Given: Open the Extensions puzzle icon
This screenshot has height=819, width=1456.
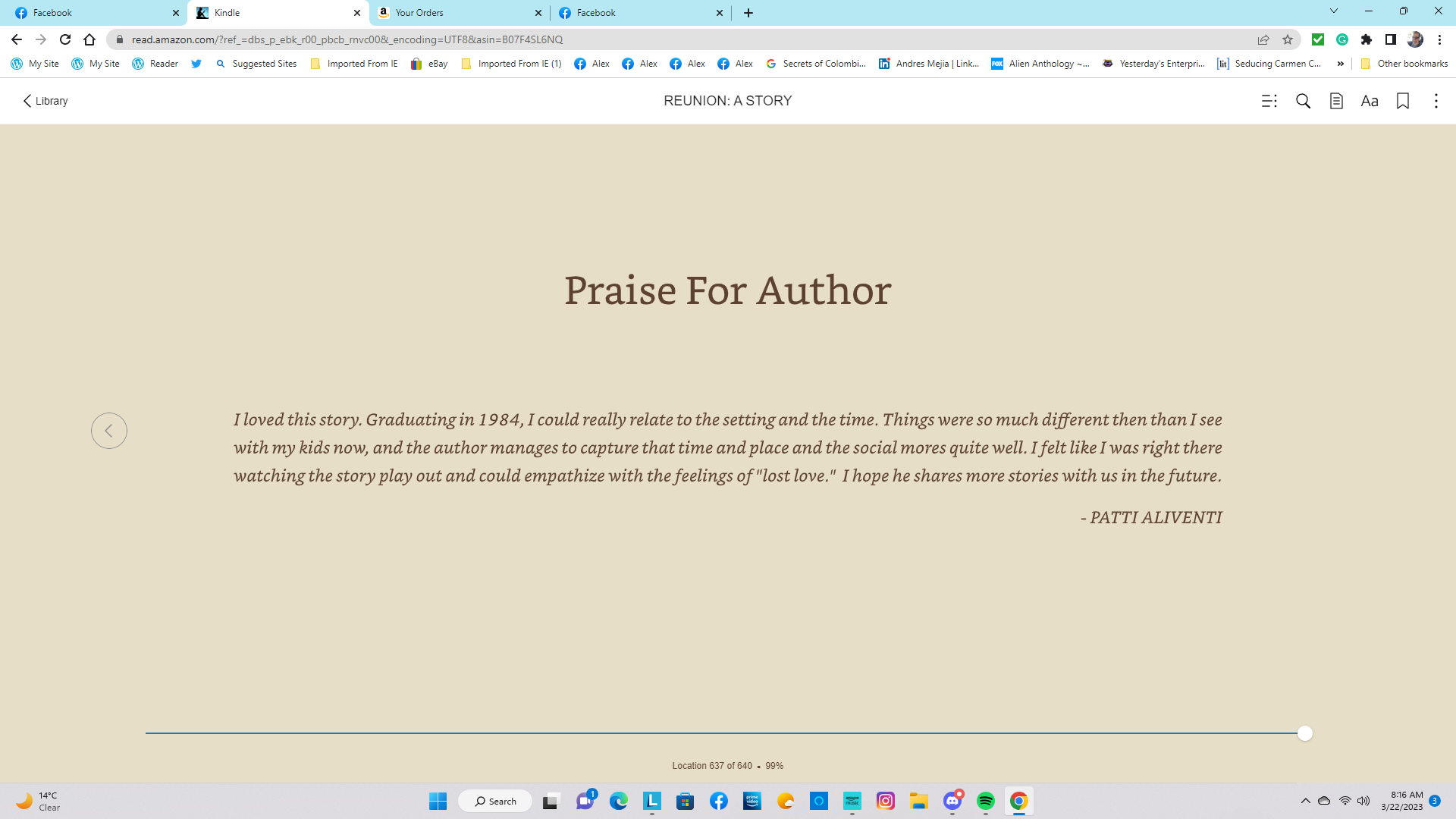Looking at the screenshot, I should [x=1367, y=39].
